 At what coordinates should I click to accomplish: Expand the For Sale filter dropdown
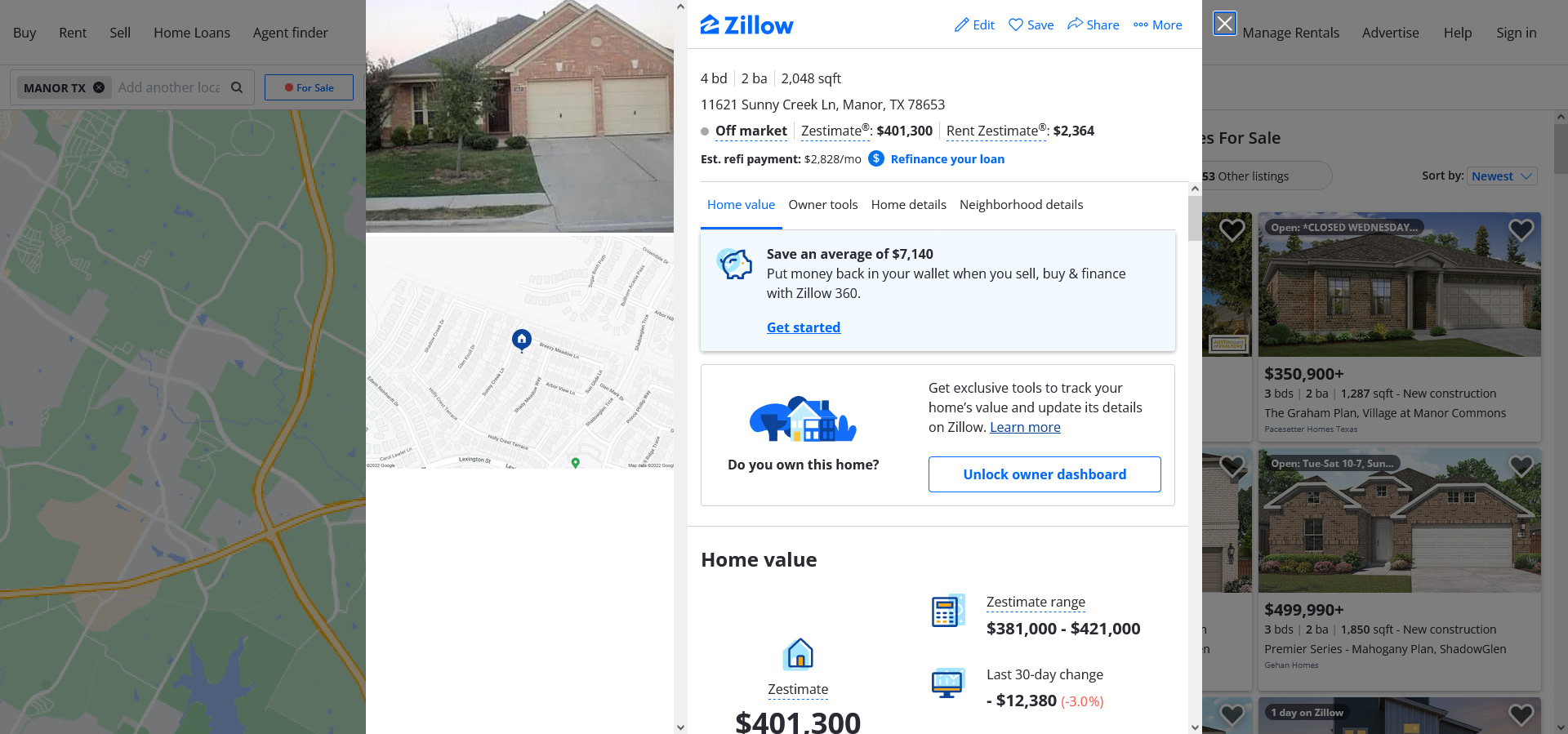pos(309,87)
